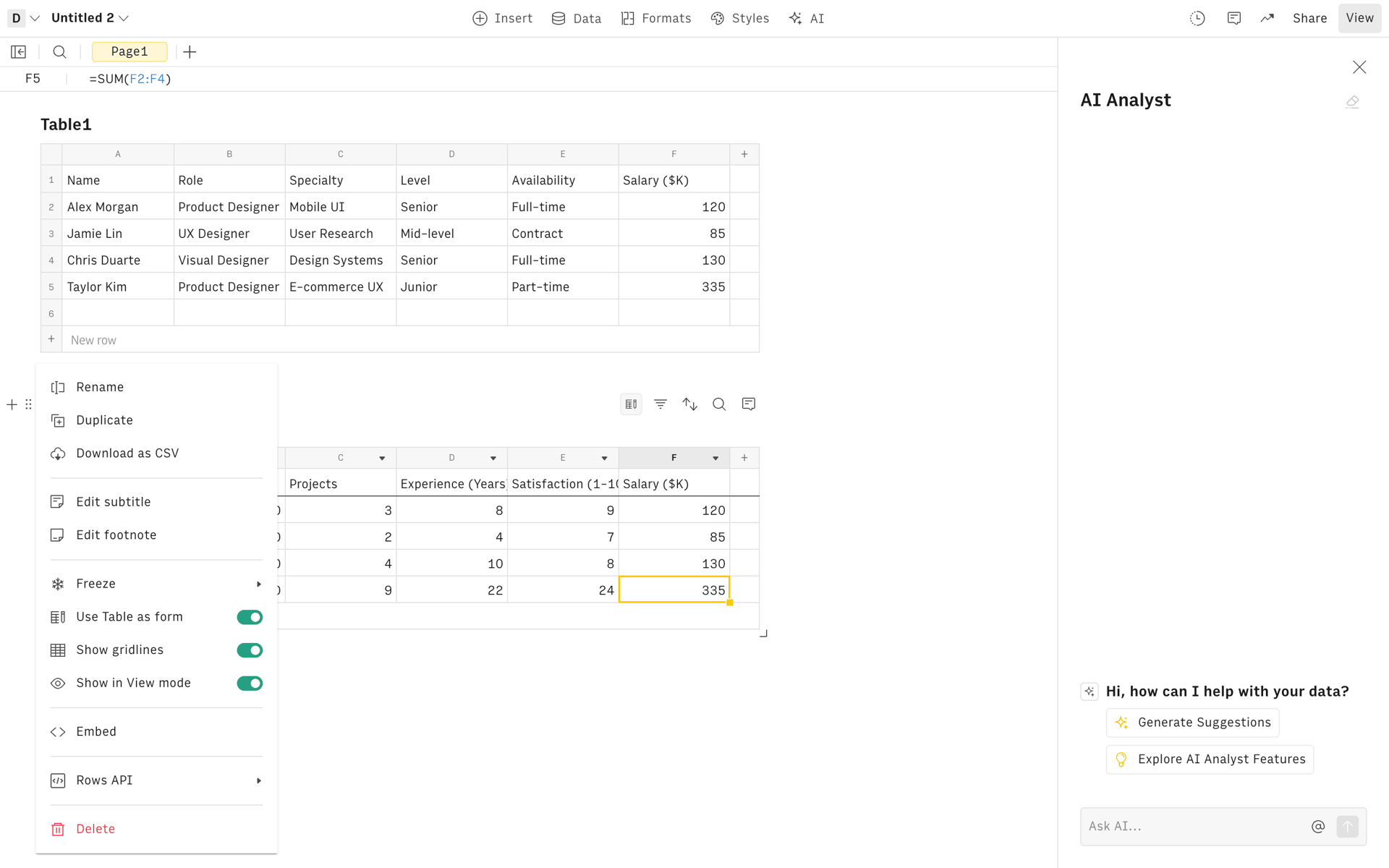The image size is (1389, 868).
Task: Click the @ mention icon in Ask AI box
Action: 1318,826
